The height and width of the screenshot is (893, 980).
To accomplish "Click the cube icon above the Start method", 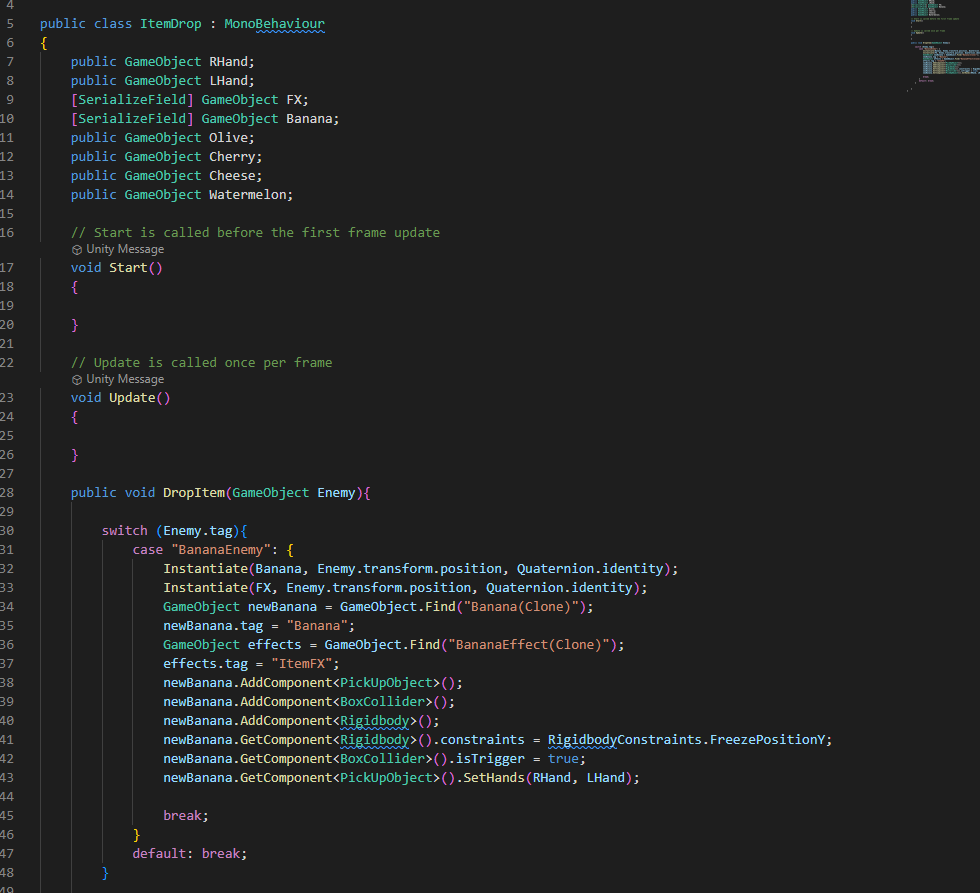I will coord(77,250).
